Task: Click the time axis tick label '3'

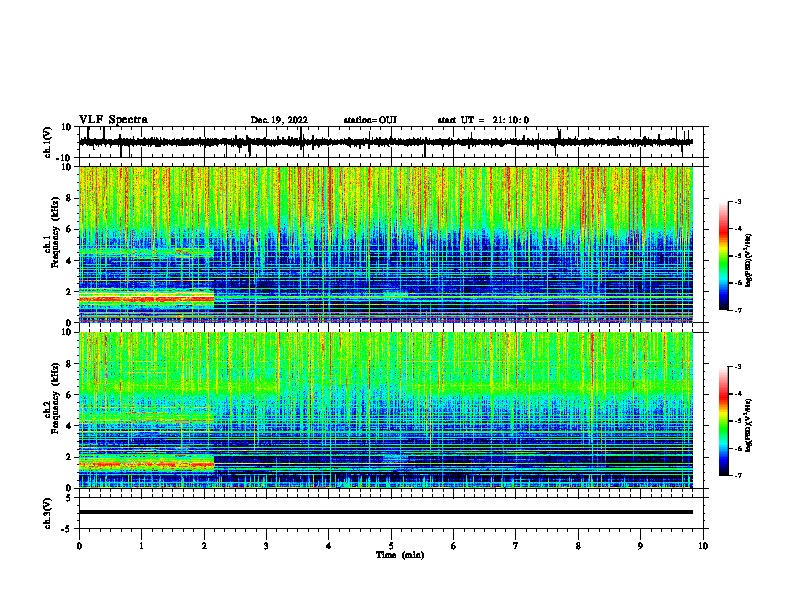Action: point(266,546)
